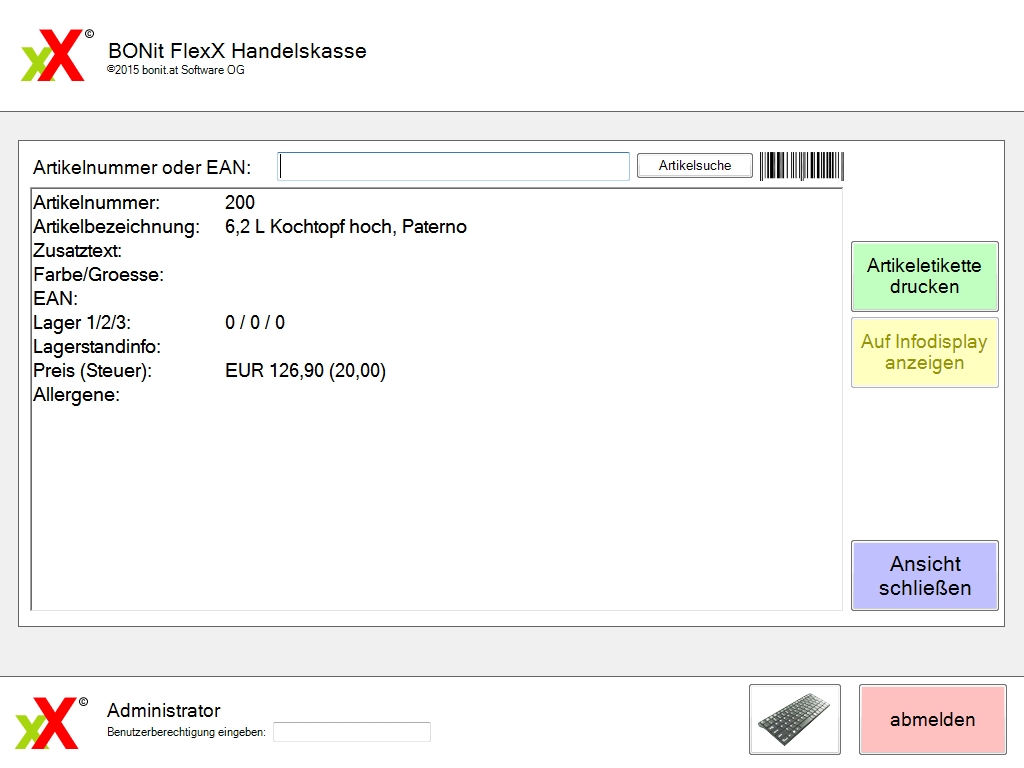1024x768 pixels.
Task: Click the 'Artikelbezeichnung:' label
Action: click(116, 227)
